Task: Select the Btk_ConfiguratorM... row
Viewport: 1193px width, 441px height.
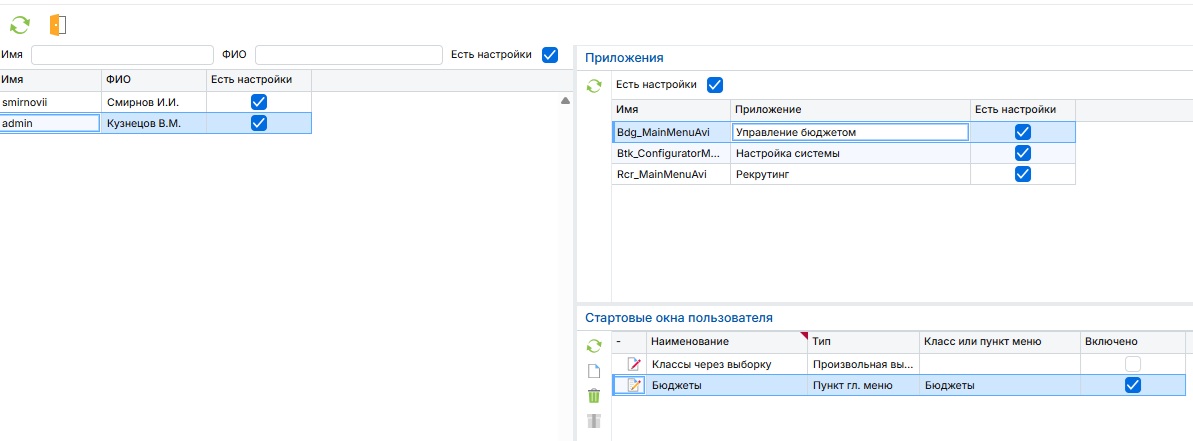Action: 844,153
